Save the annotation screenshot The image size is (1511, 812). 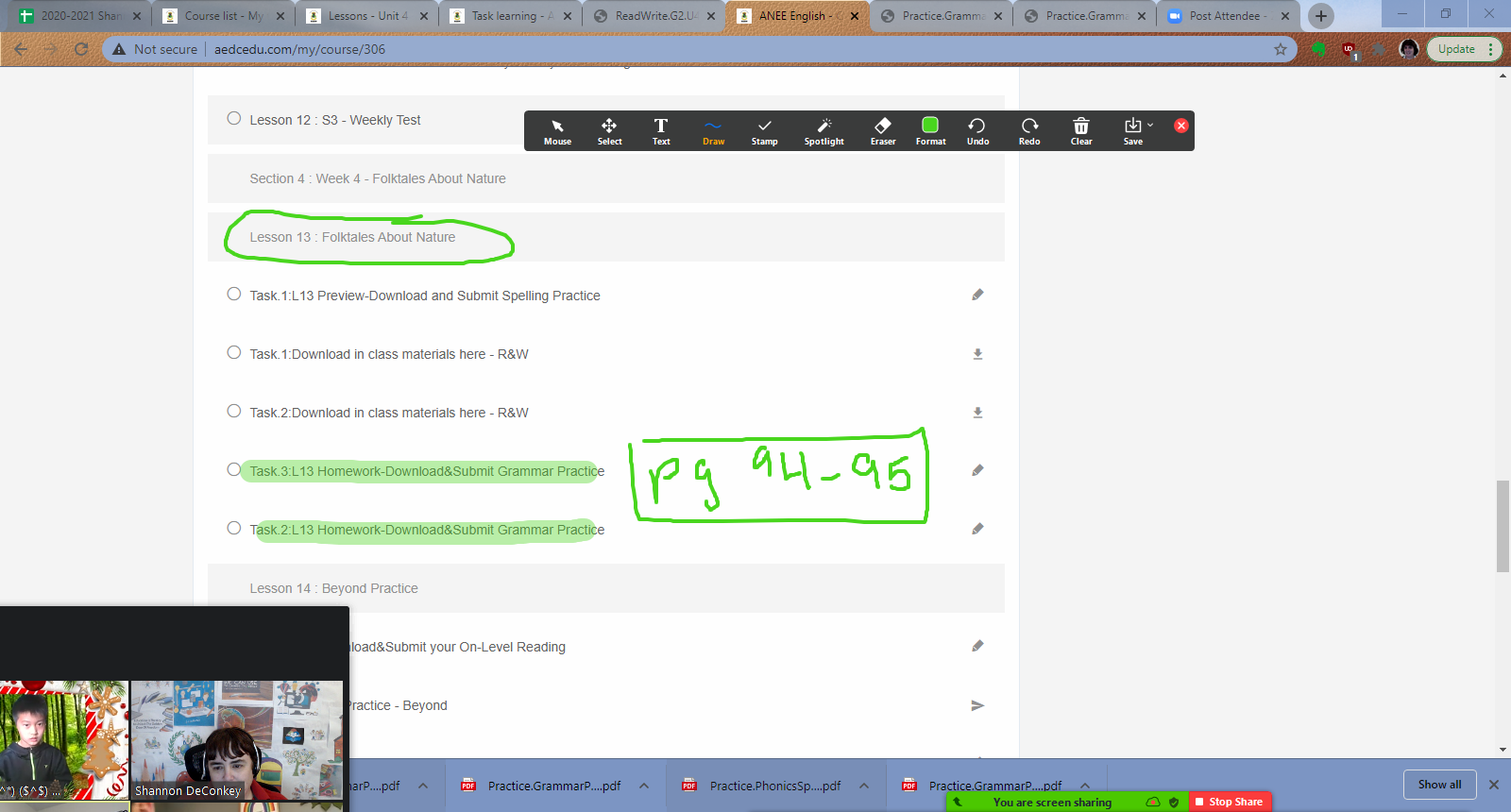(x=1132, y=131)
